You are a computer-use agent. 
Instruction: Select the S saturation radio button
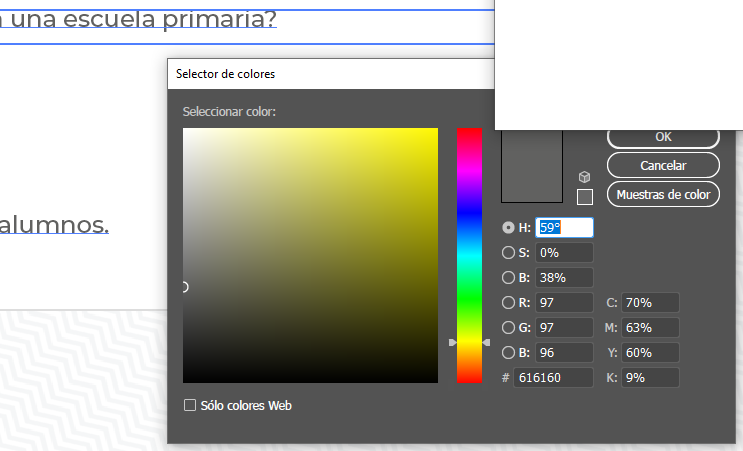click(x=508, y=253)
